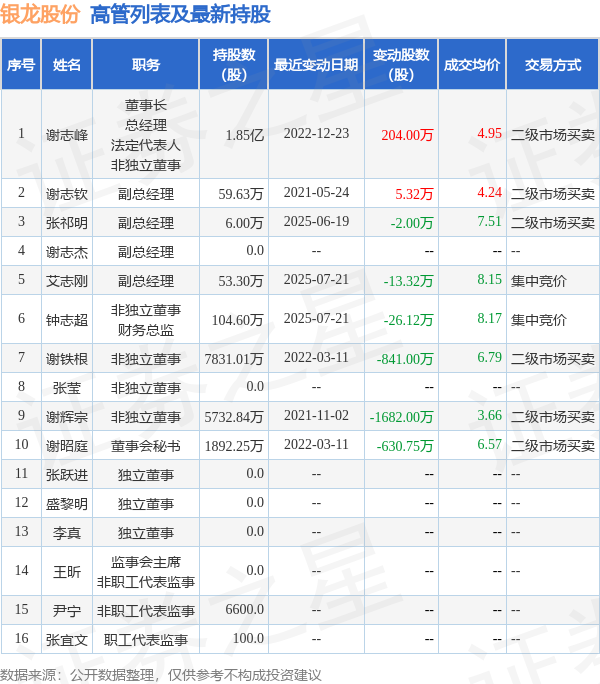
Task: Click the -841.00万 change value
Action: (x=405, y=359)
